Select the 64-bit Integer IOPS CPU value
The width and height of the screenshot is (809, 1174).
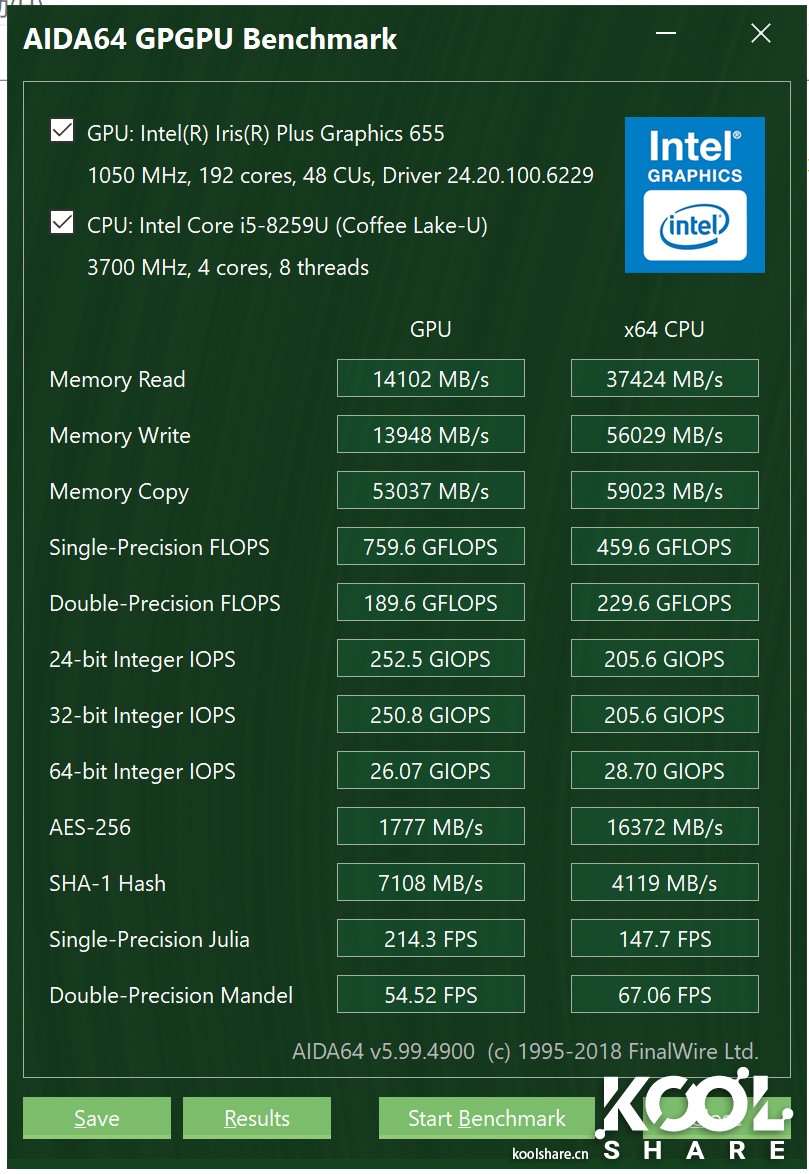coord(664,770)
